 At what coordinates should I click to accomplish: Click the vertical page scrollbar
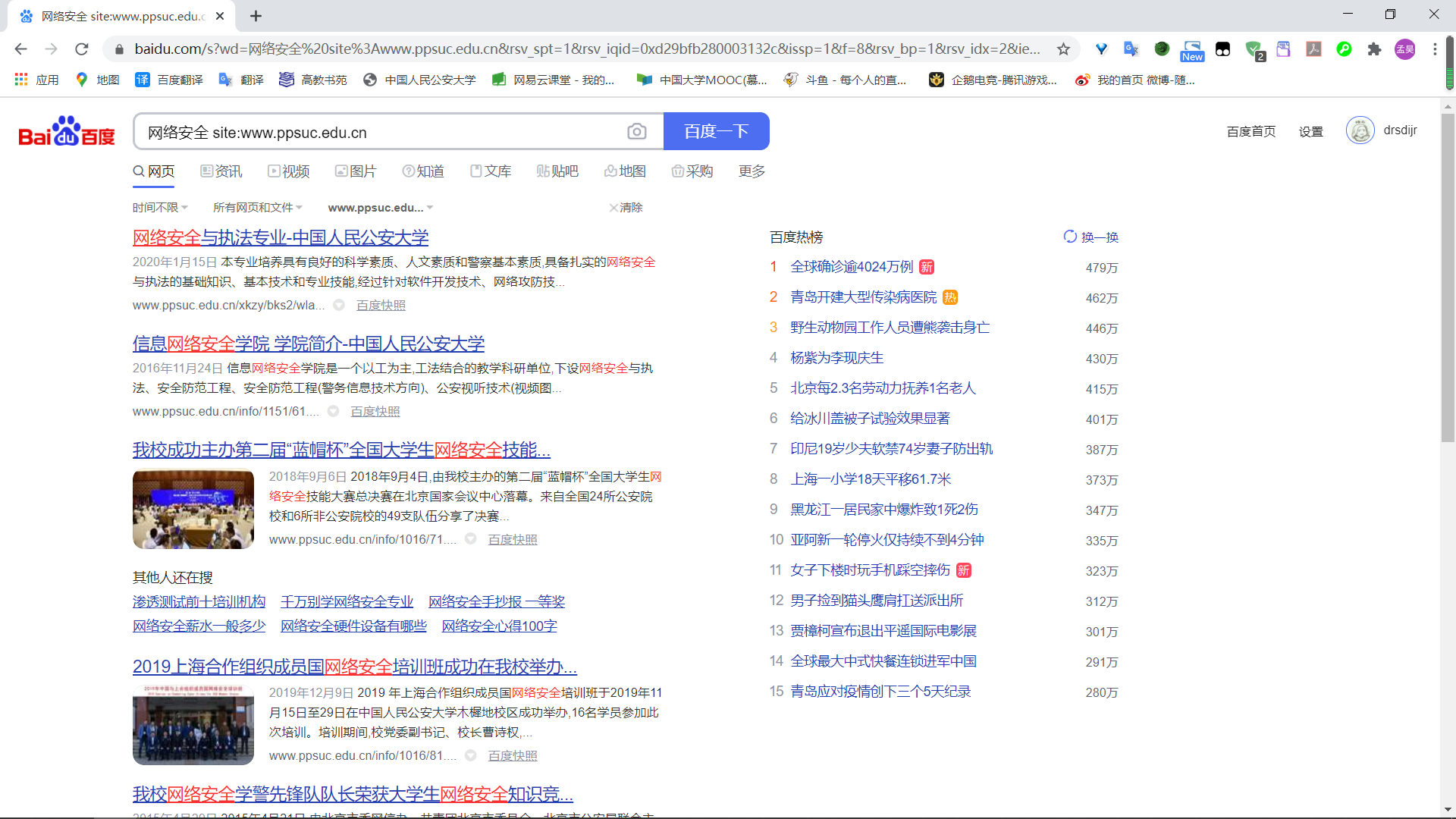tap(1448, 277)
